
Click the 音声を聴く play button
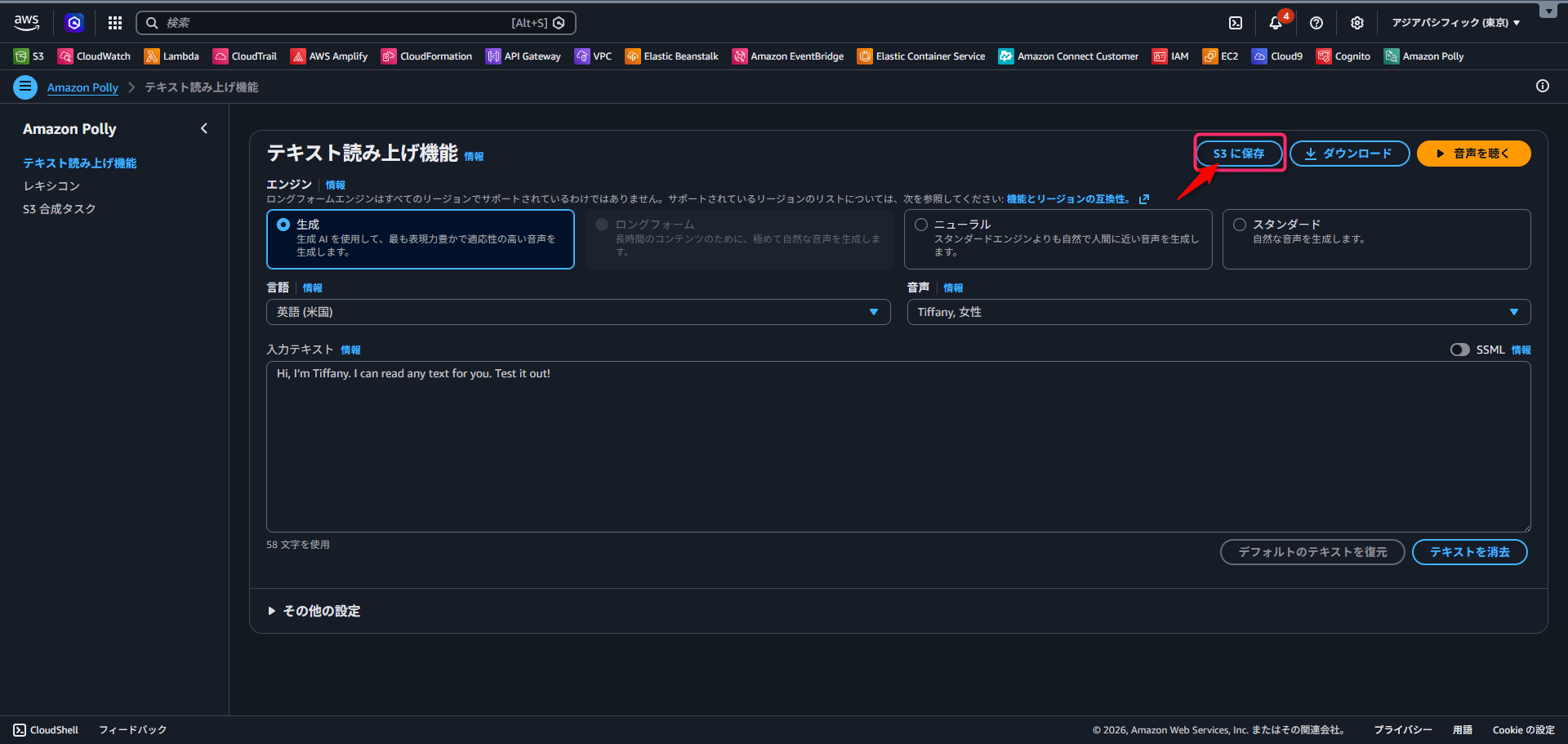[1473, 154]
